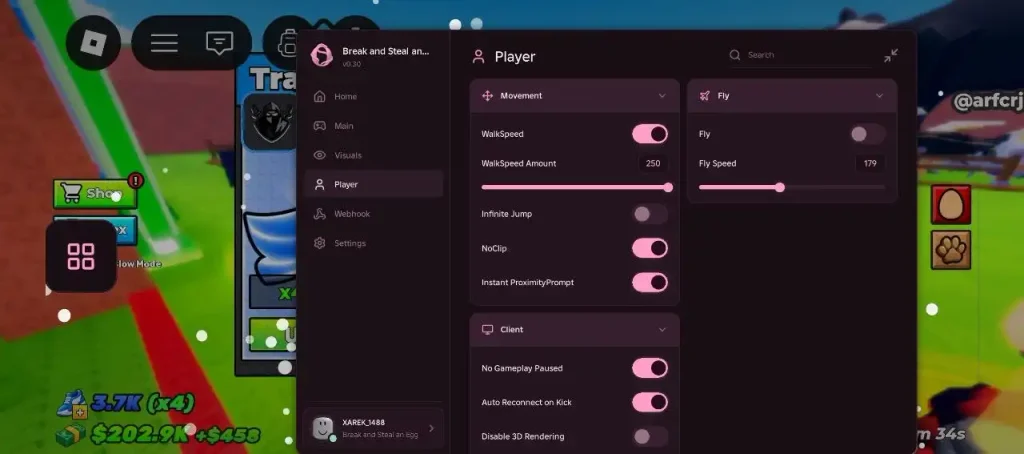Click the pink script hub logo
Image resolution: width=1024 pixels, height=454 pixels.
click(x=321, y=56)
